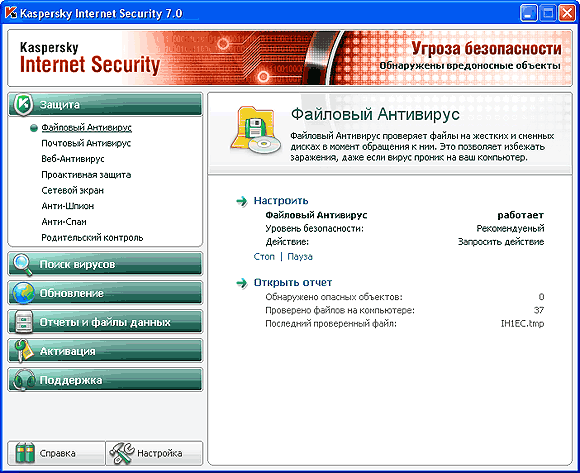This screenshot has width=580, height=473.
Task: Click the green arrow beside Открыть отчет
Action: [242, 283]
